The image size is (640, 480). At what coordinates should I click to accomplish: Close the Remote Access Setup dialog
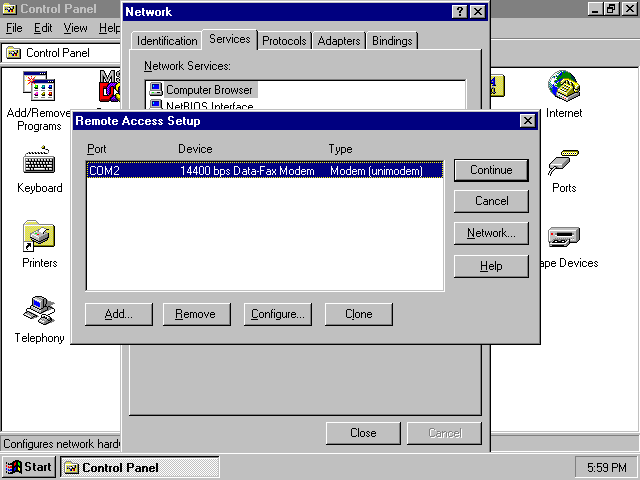528,121
